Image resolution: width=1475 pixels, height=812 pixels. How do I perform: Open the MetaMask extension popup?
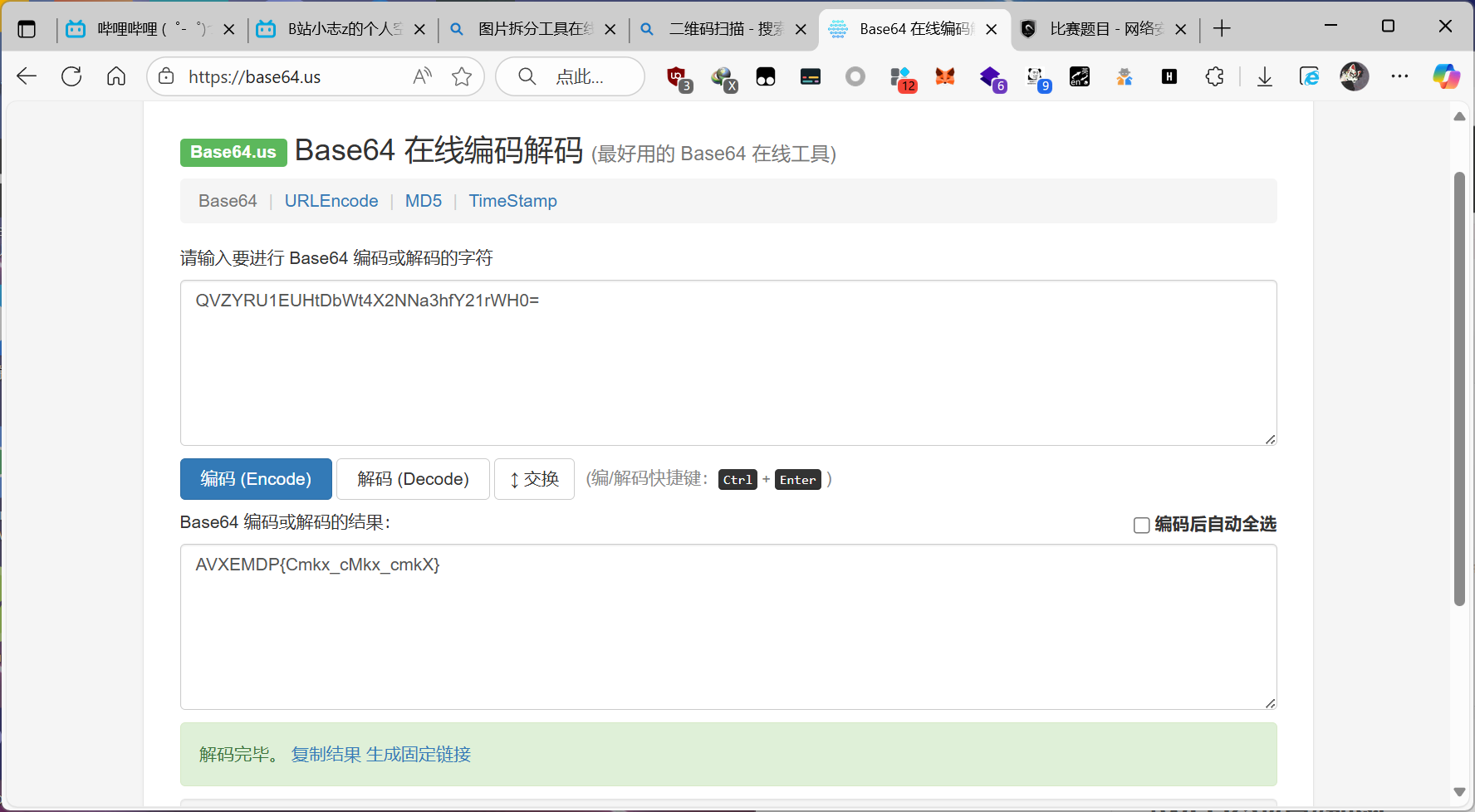[x=944, y=76]
